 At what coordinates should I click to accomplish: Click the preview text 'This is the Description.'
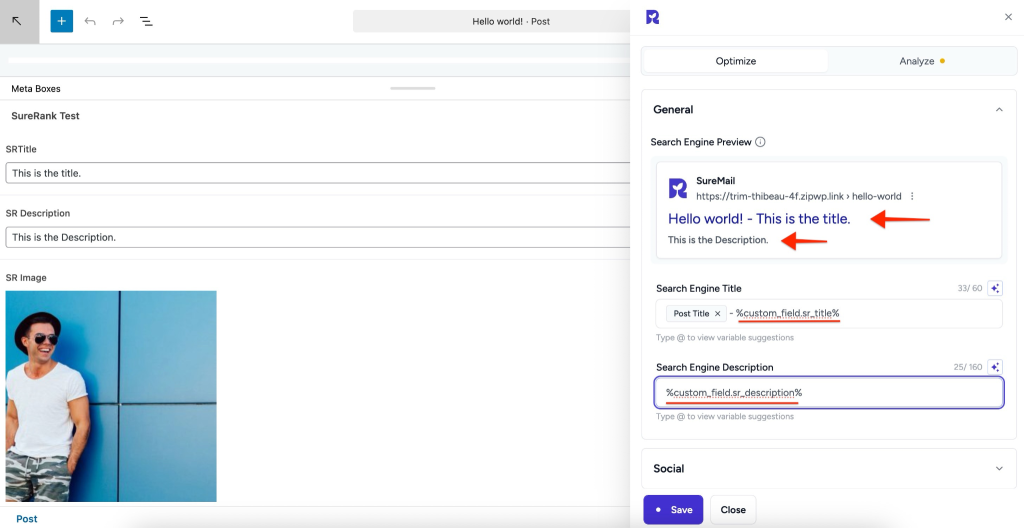pyautogui.click(x=718, y=240)
